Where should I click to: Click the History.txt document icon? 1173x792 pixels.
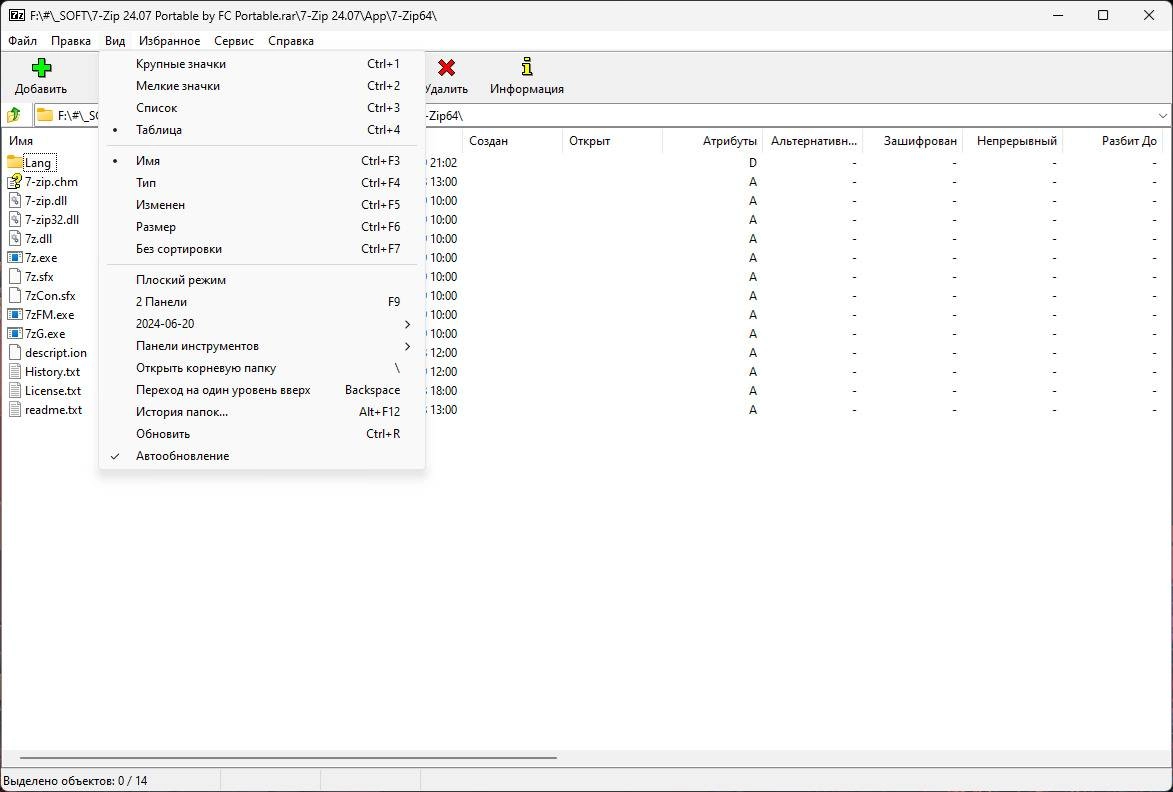coord(15,372)
